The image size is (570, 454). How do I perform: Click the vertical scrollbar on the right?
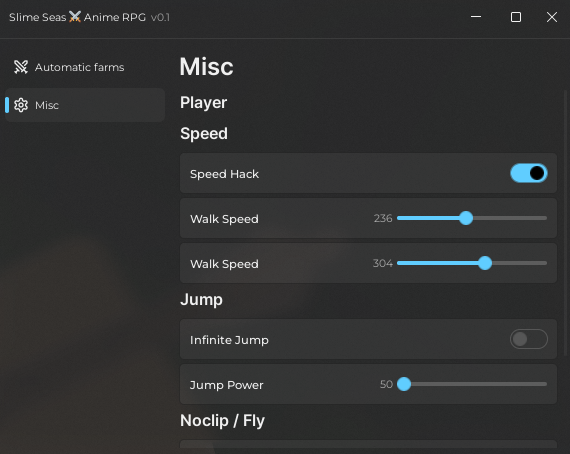click(565, 224)
